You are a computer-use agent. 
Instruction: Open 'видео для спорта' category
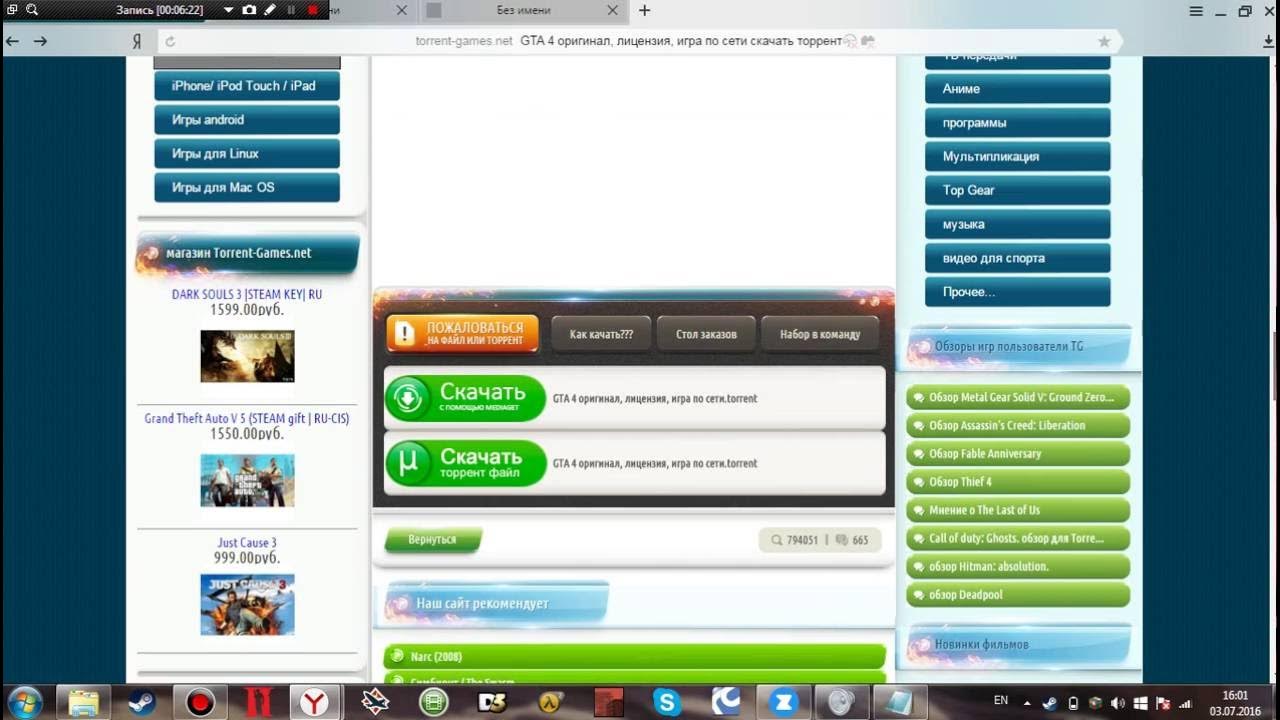(1018, 258)
